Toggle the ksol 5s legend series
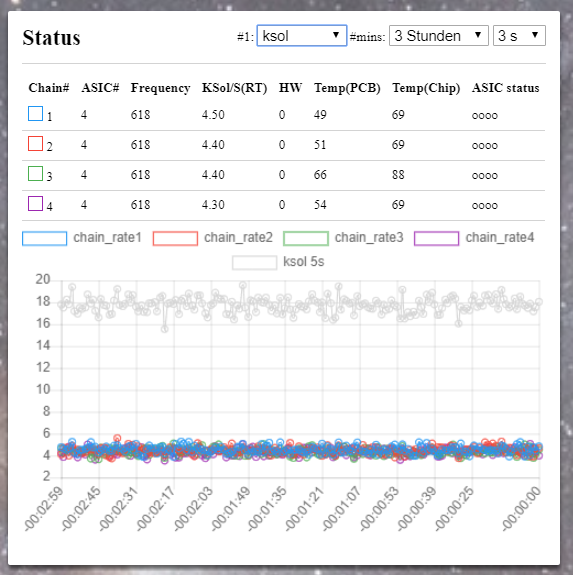Screen dimensions: 573x575 click(x=278, y=262)
